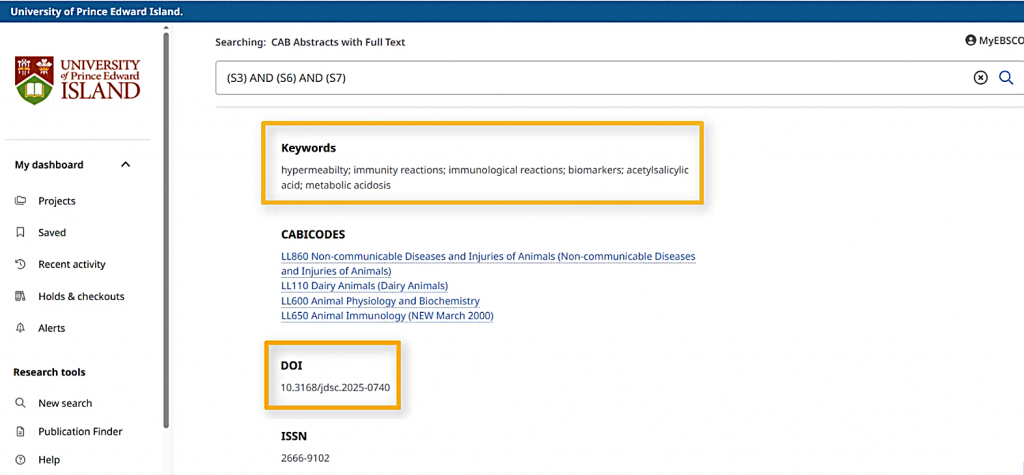The height and width of the screenshot is (475, 1024).
Task: Clear the search box with X icon
Action: (980, 78)
